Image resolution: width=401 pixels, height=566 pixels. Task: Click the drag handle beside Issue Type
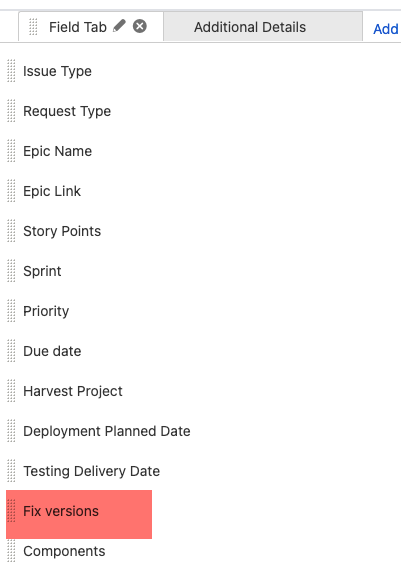11,71
